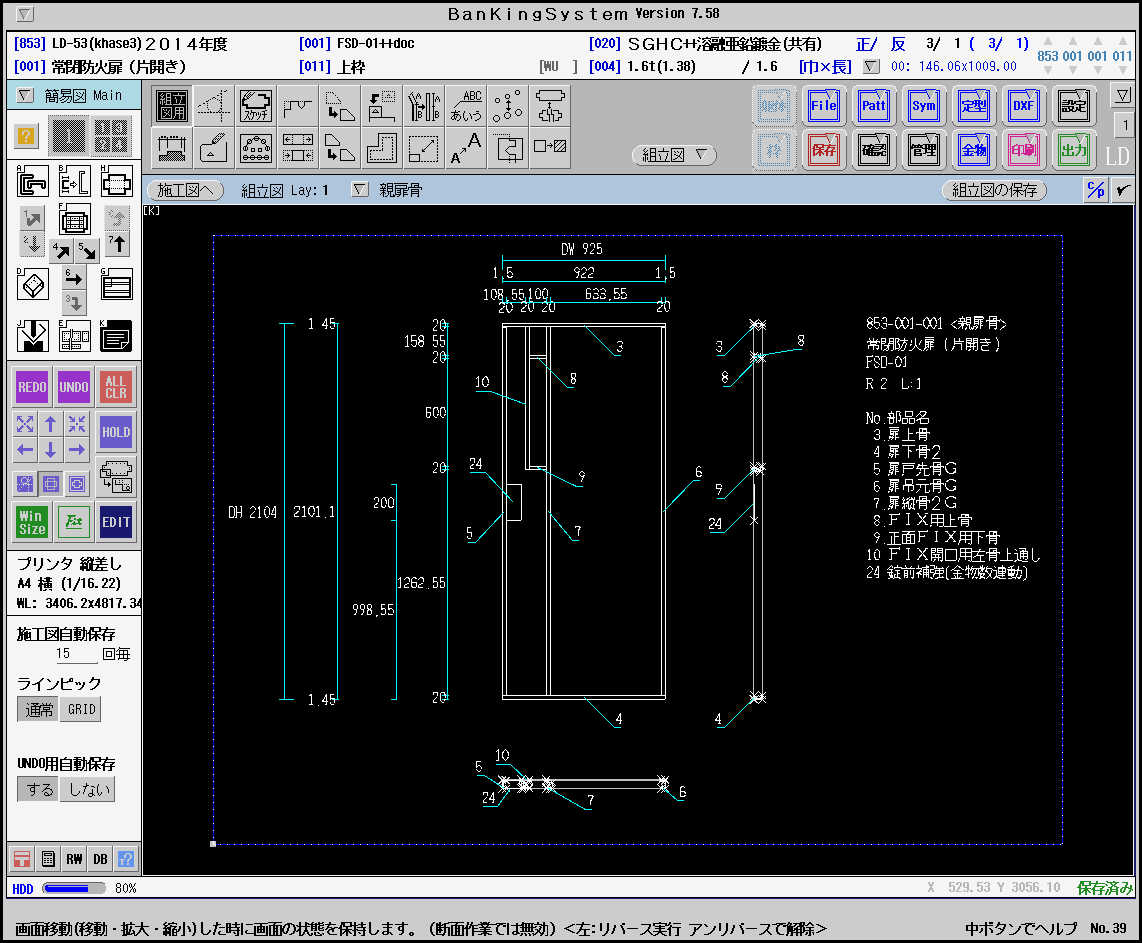Open the 巾×長 dropdown arrow

point(870,67)
